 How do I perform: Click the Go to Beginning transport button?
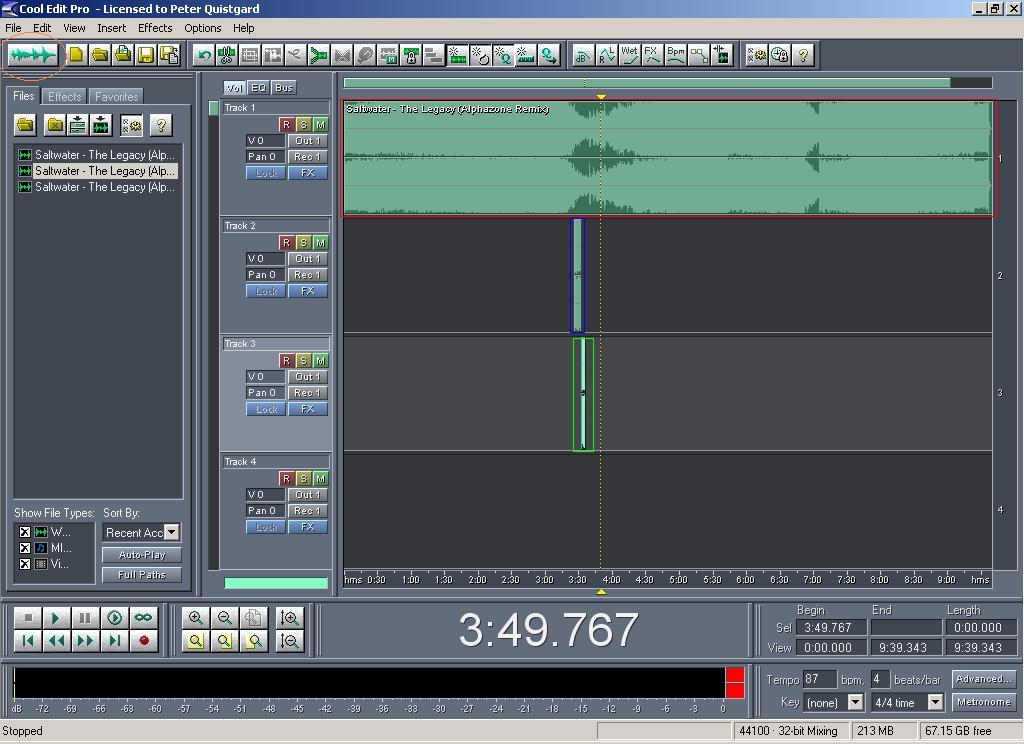[x=27, y=641]
